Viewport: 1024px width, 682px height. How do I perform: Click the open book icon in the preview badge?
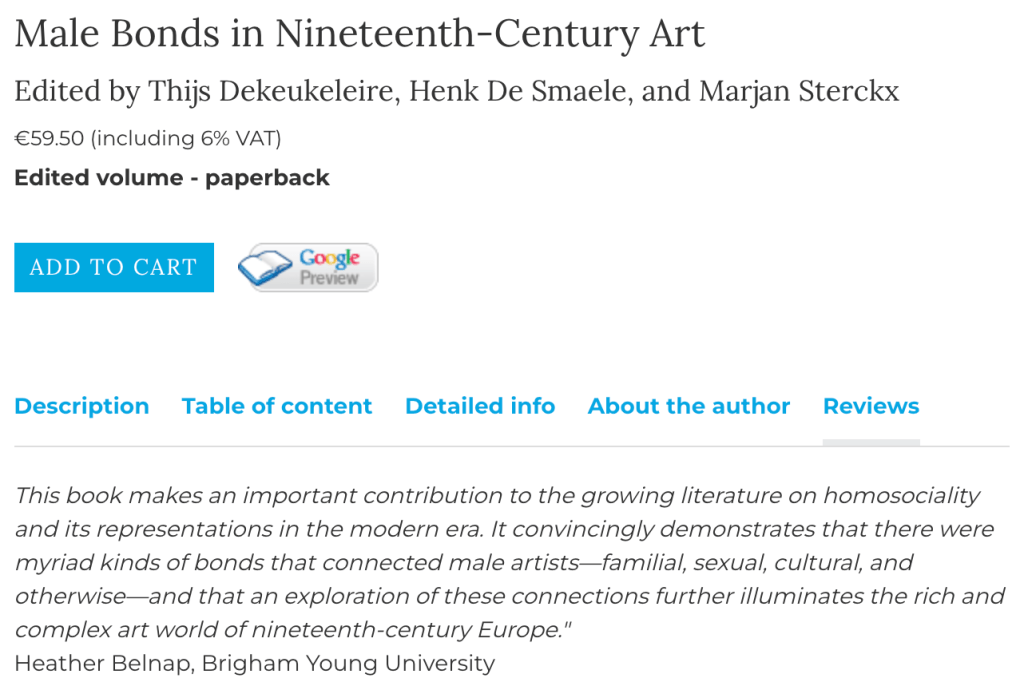267,269
